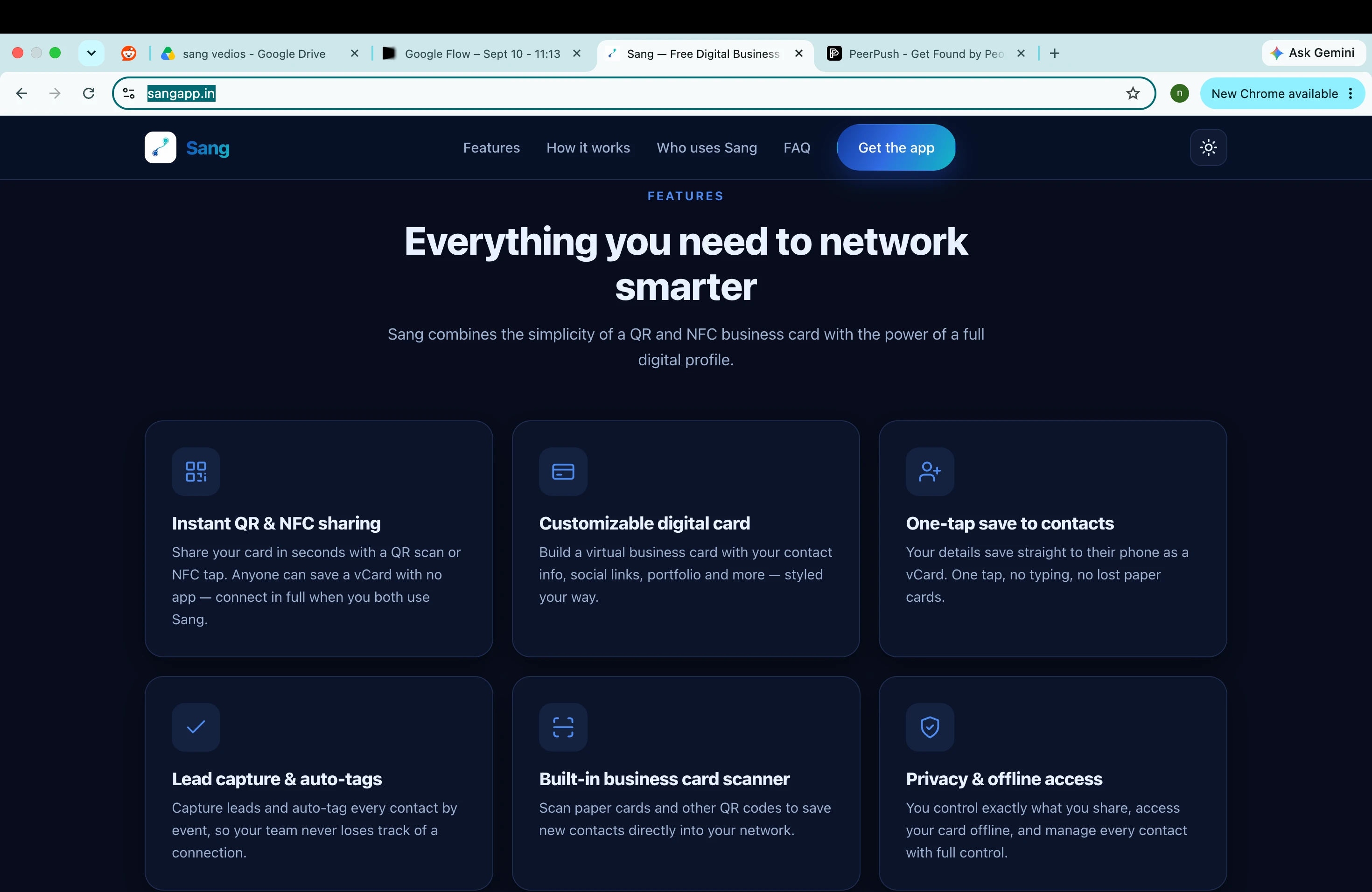Toggle the light/dark theme sun icon

click(x=1208, y=147)
